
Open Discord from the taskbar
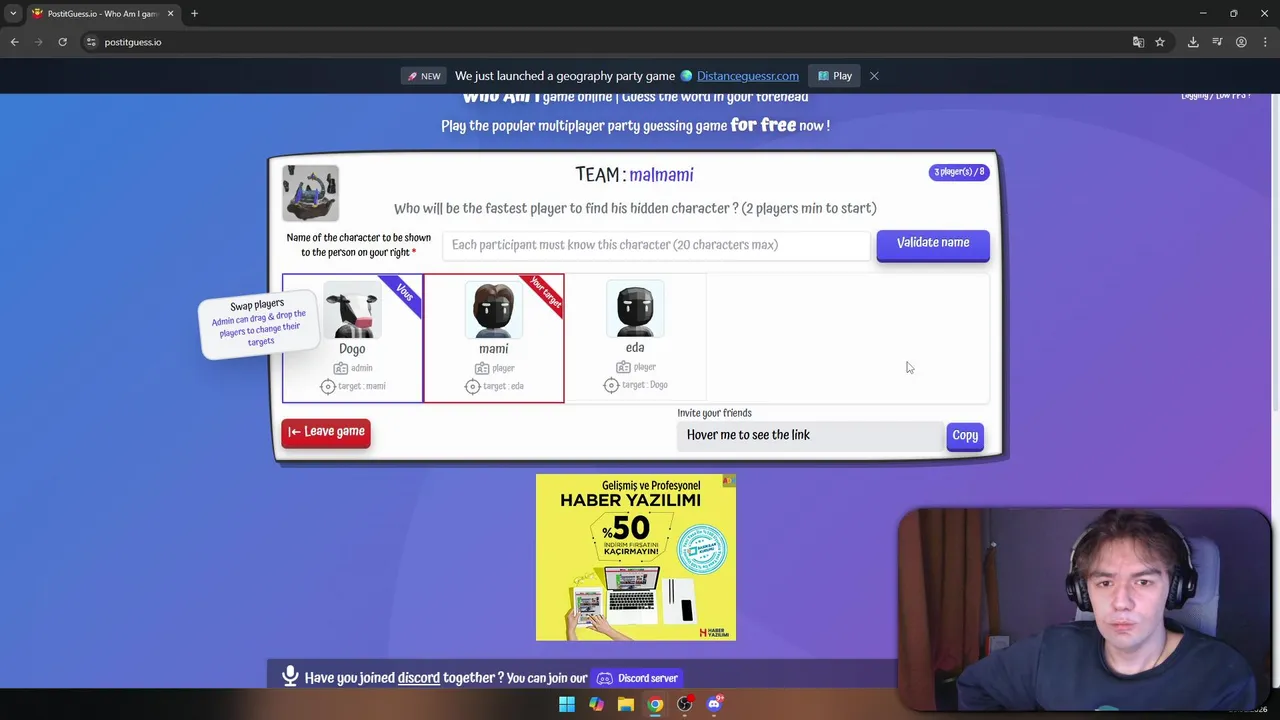pyautogui.click(x=714, y=704)
